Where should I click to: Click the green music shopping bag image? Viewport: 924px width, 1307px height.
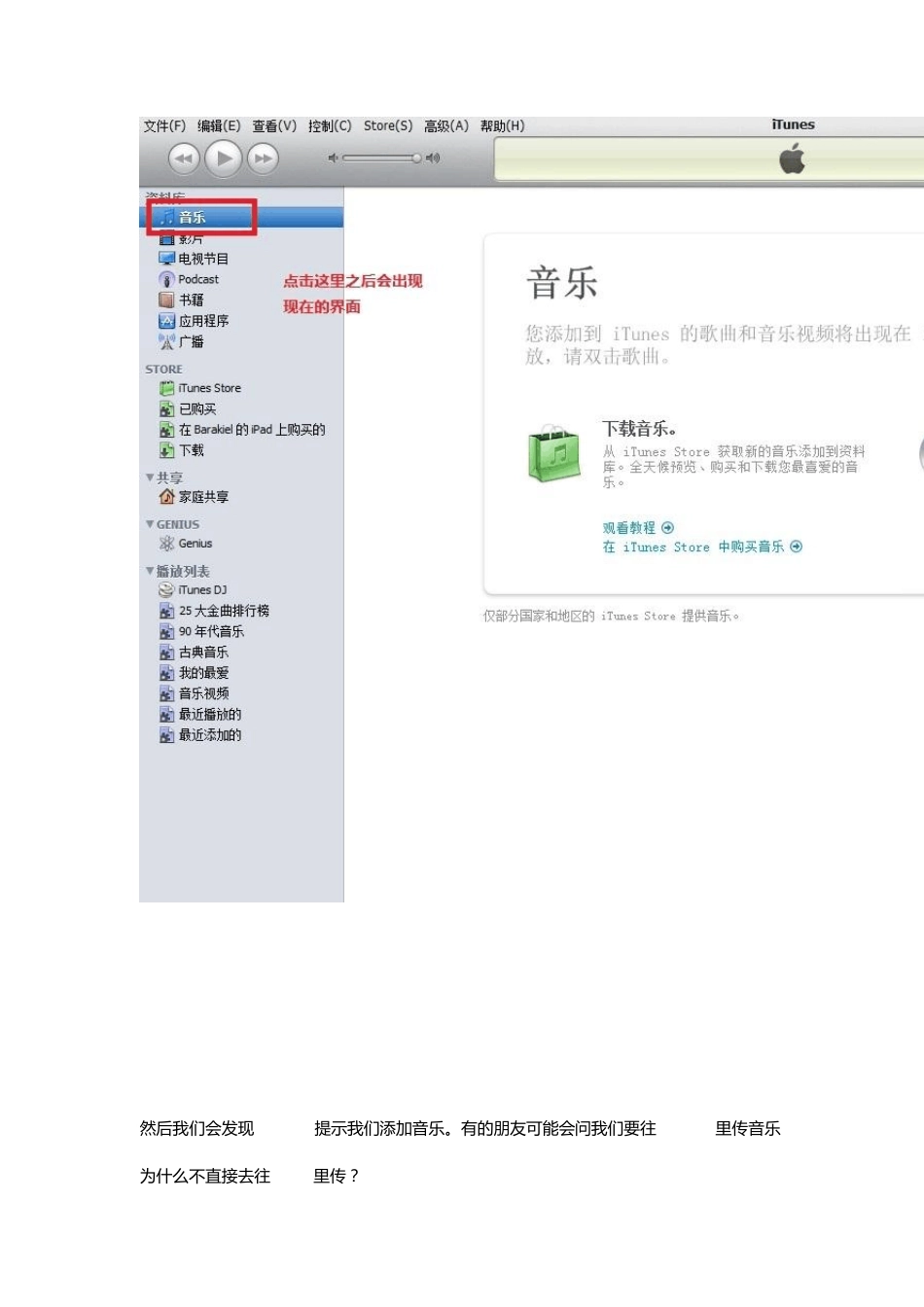[554, 453]
